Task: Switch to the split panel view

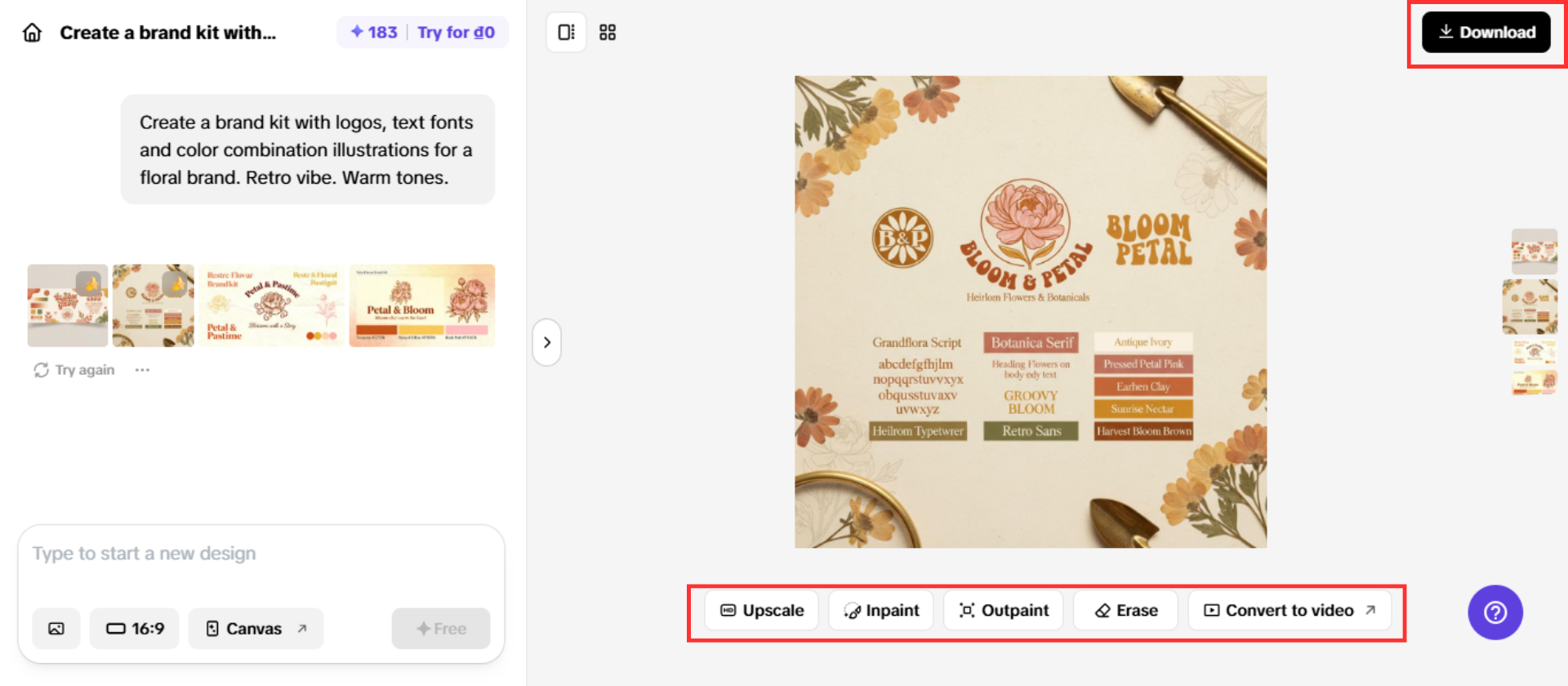Action: click(566, 33)
